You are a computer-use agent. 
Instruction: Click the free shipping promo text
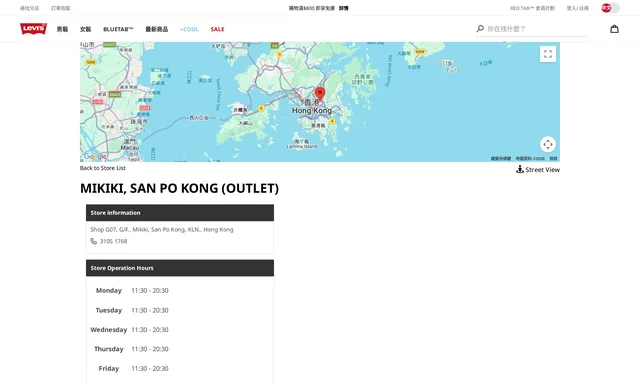312,8
